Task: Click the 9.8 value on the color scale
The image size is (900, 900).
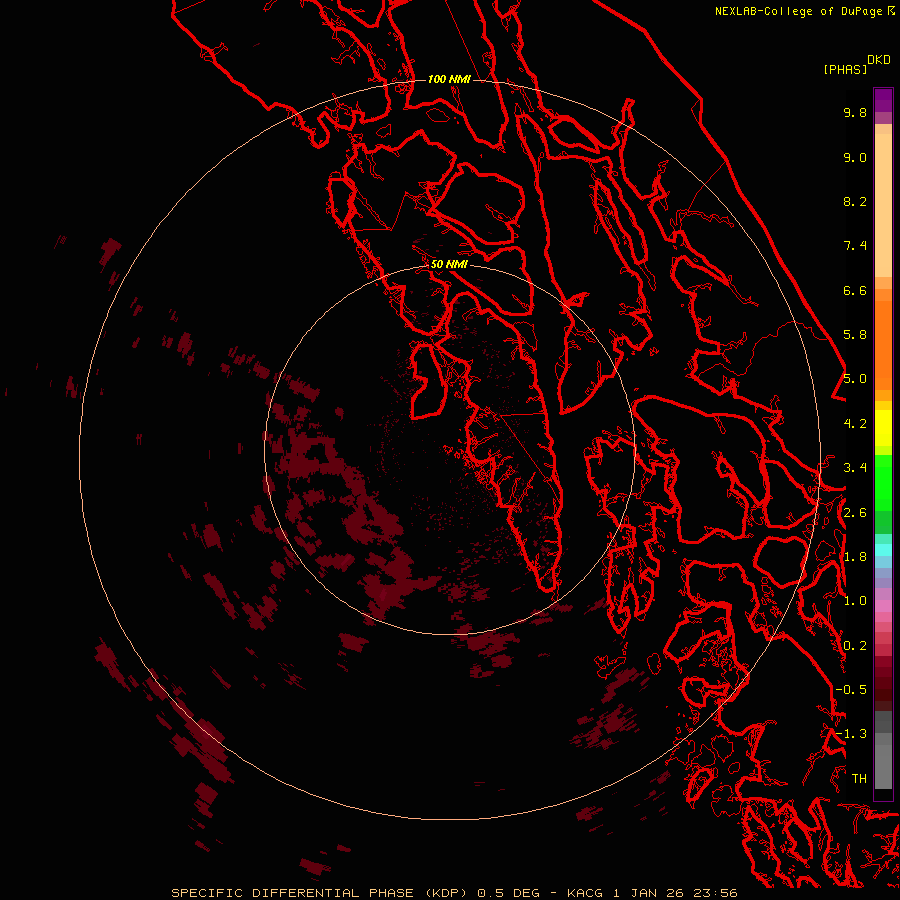Action: coord(855,112)
